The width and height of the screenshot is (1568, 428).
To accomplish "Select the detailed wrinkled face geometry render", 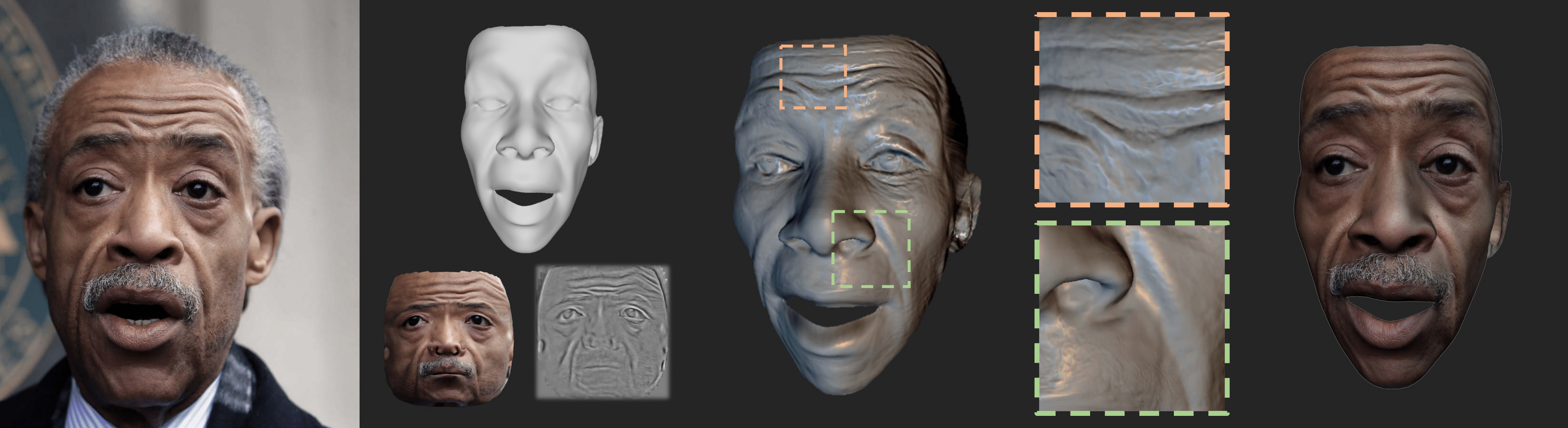I will pyautogui.click(x=857, y=214).
